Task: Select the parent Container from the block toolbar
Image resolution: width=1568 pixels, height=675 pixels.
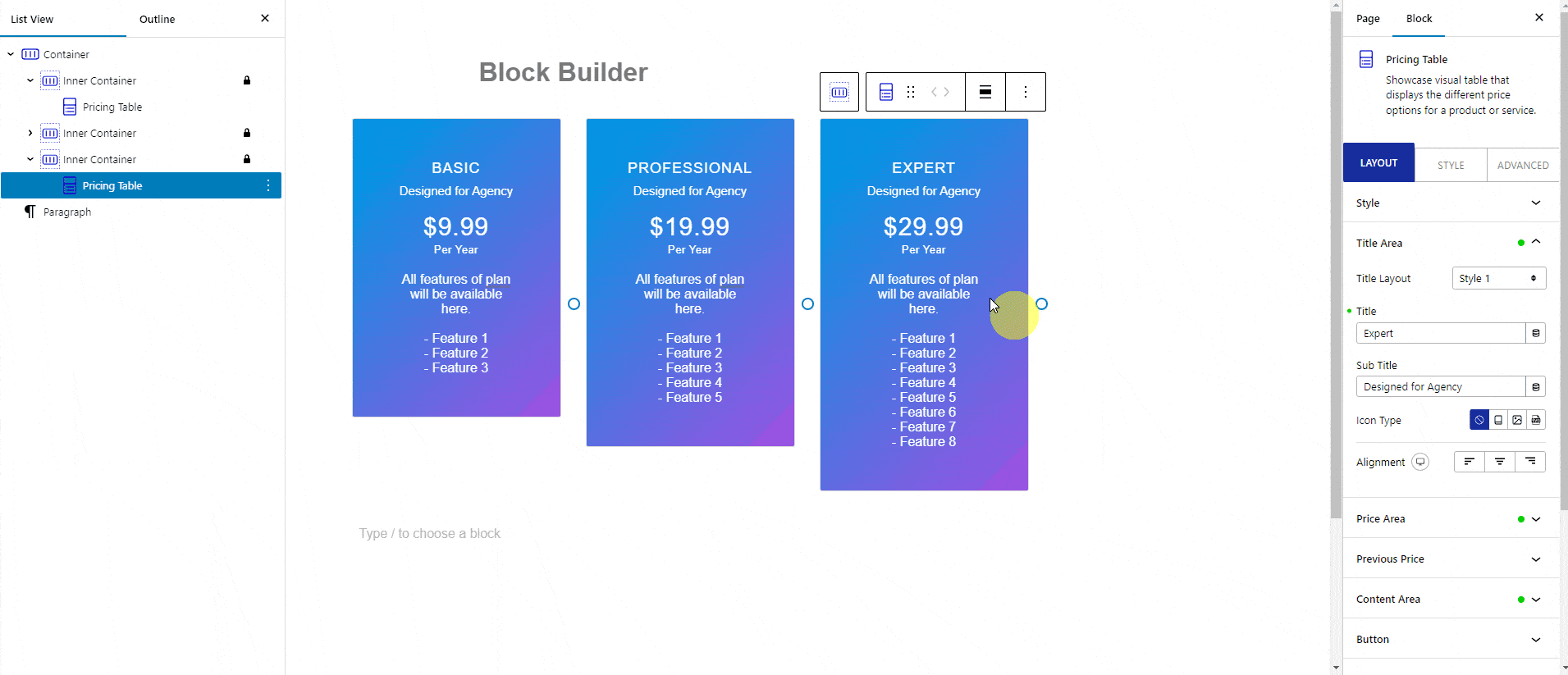Action: [839, 91]
